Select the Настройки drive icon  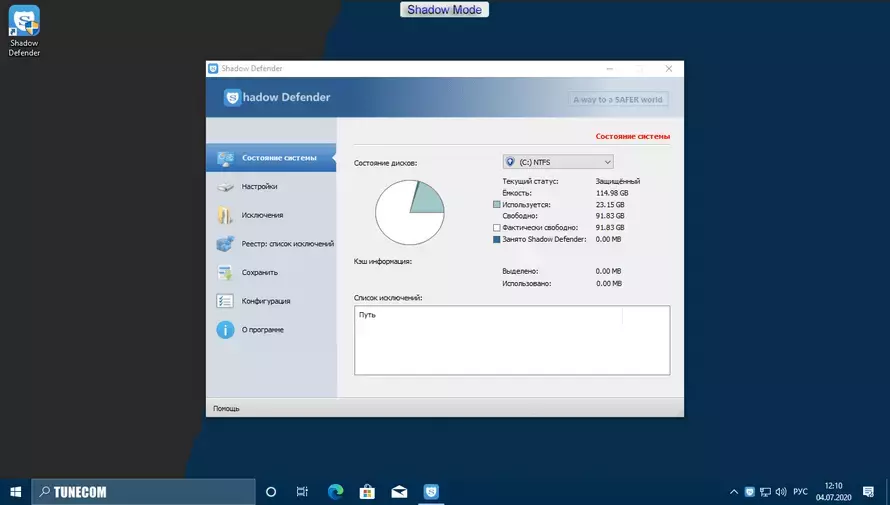point(225,187)
